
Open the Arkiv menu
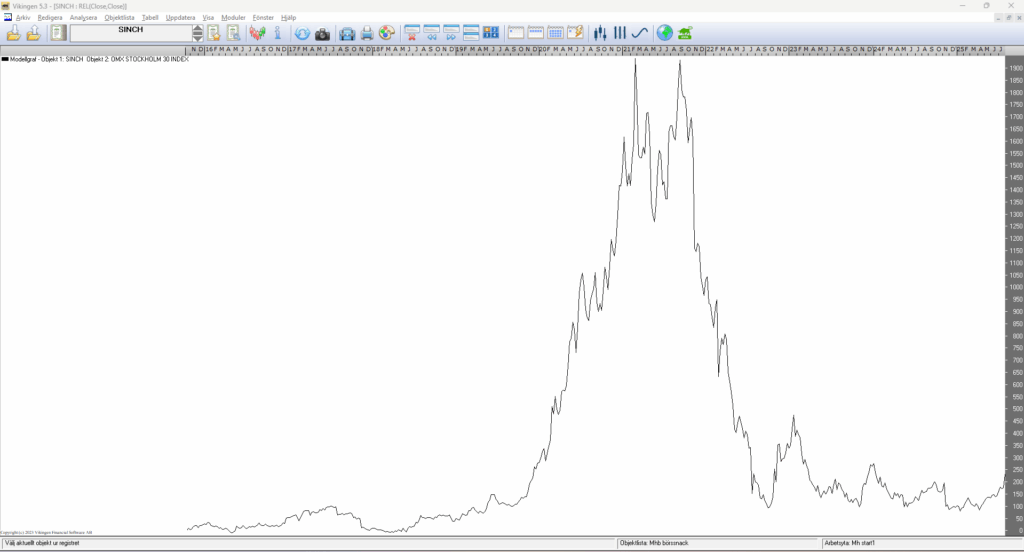tap(23, 18)
